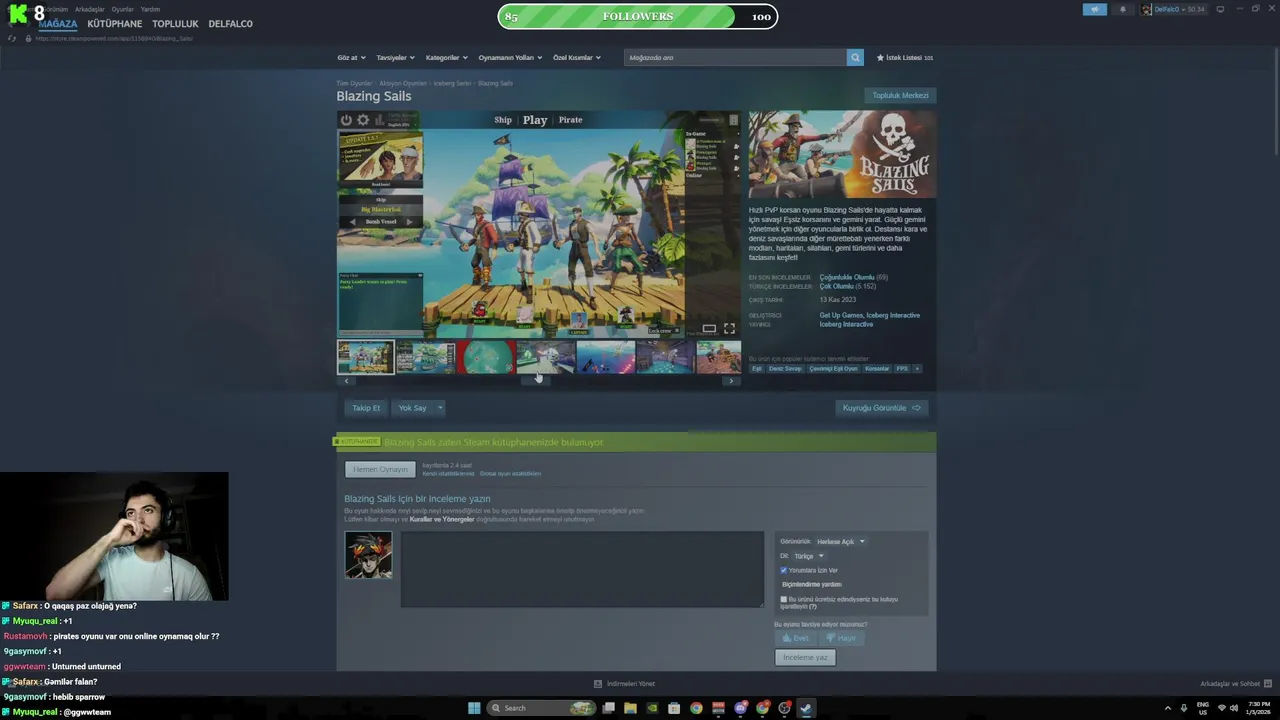The image size is (1280, 720).
Task: Click the plus button after tags
Action: pos(917,369)
